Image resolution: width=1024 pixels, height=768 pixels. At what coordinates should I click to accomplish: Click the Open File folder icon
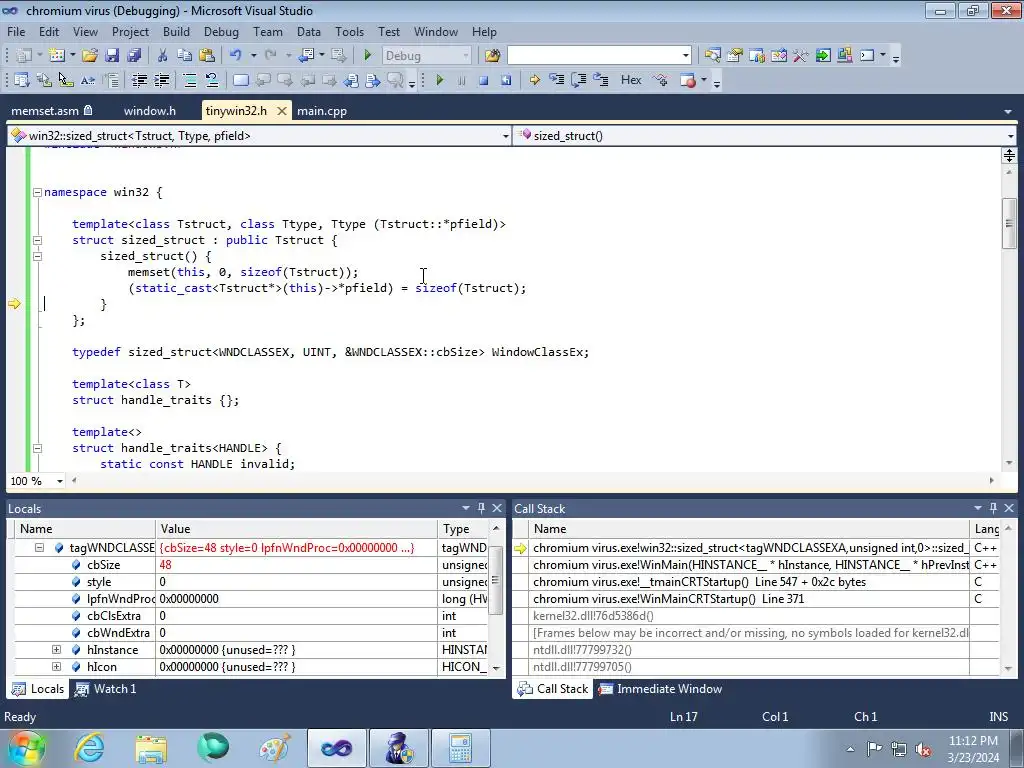click(90, 56)
